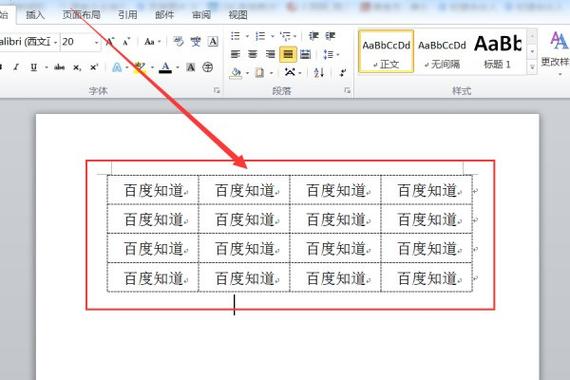Apply the 标题 1 style
This screenshot has width=570, height=380.
[498, 52]
